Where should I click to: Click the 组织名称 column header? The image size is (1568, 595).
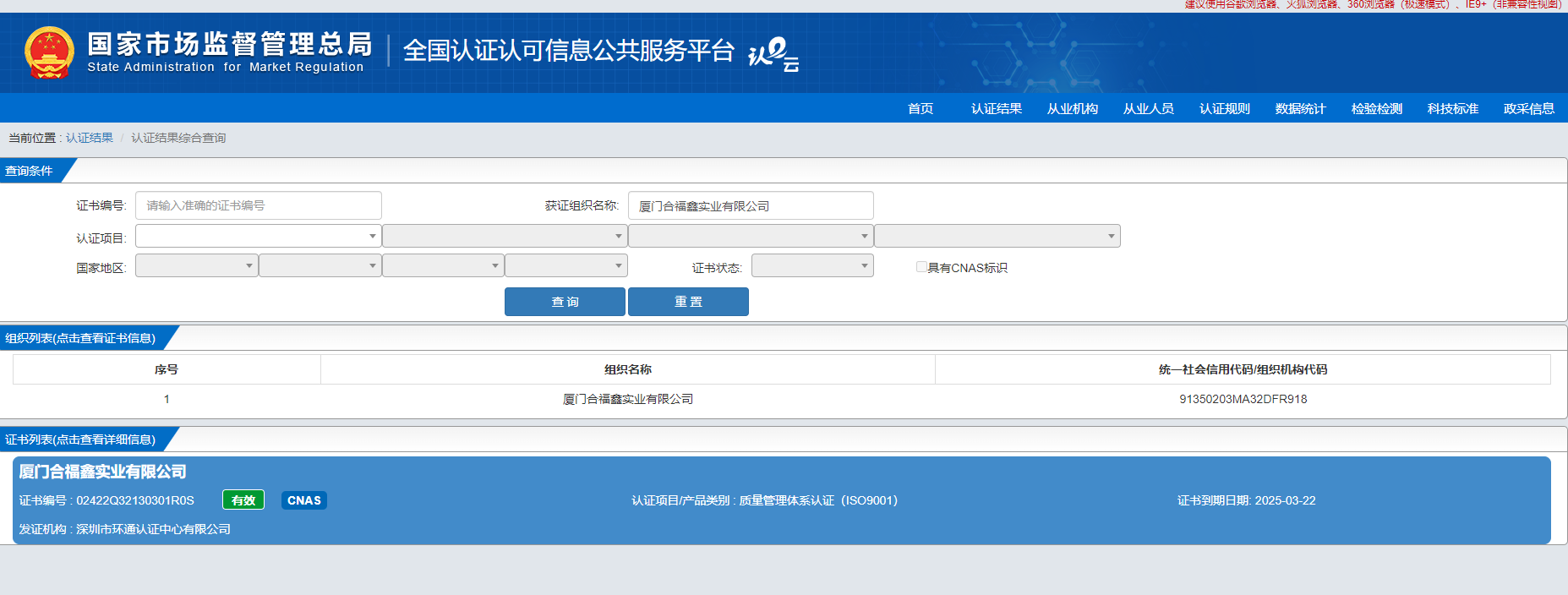[628, 369]
